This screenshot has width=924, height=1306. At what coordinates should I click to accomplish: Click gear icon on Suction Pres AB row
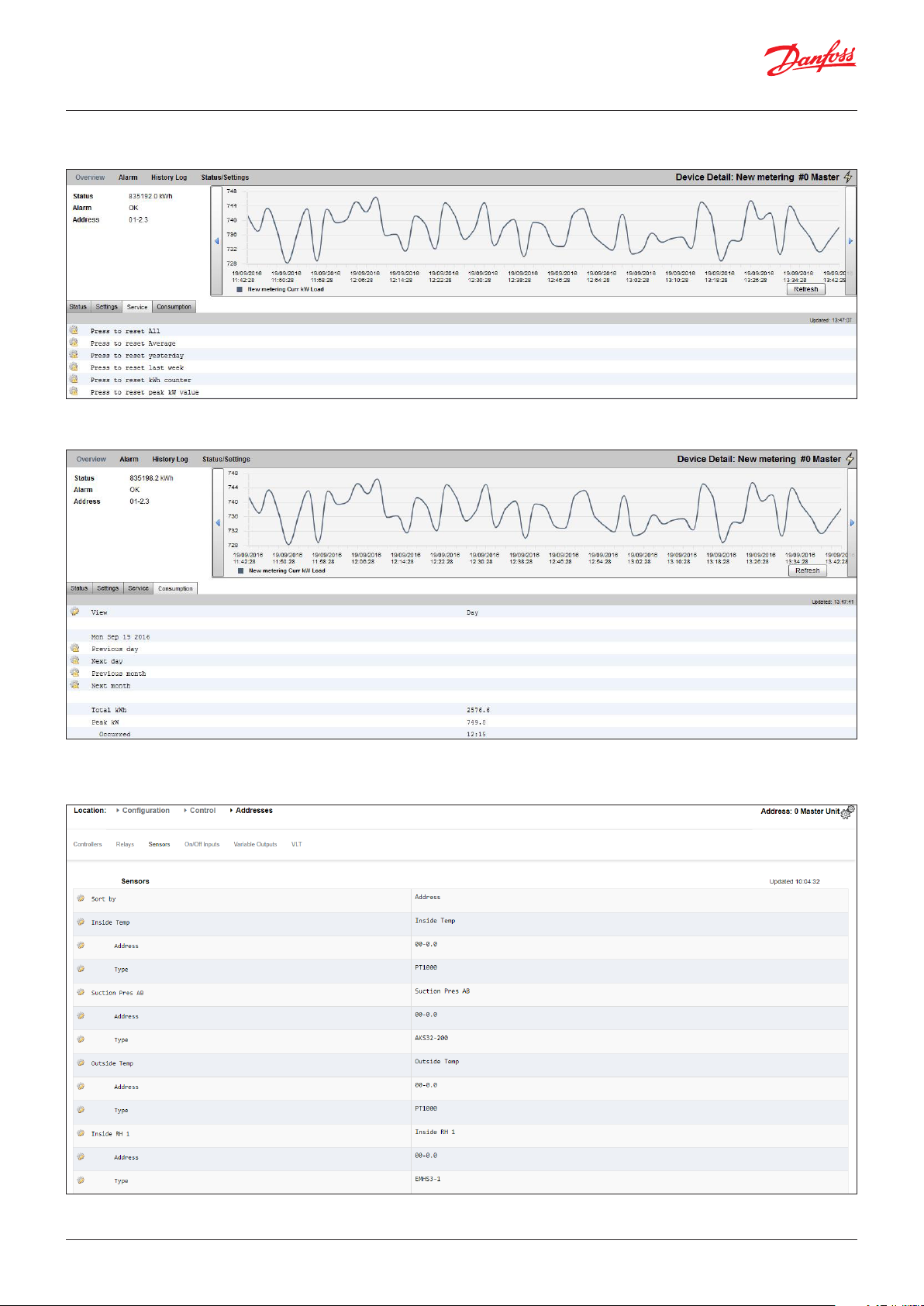pos(81,992)
